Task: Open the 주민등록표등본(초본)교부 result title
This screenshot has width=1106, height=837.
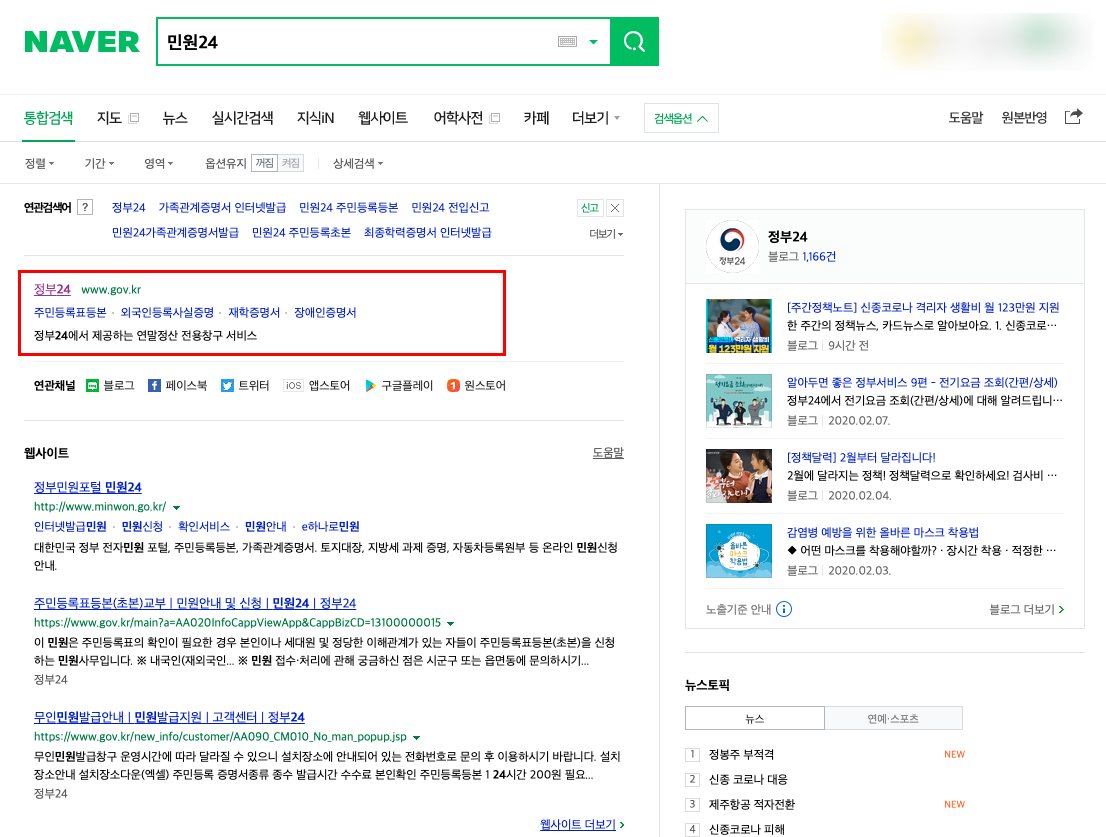Action: pyautogui.click(x=195, y=603)
